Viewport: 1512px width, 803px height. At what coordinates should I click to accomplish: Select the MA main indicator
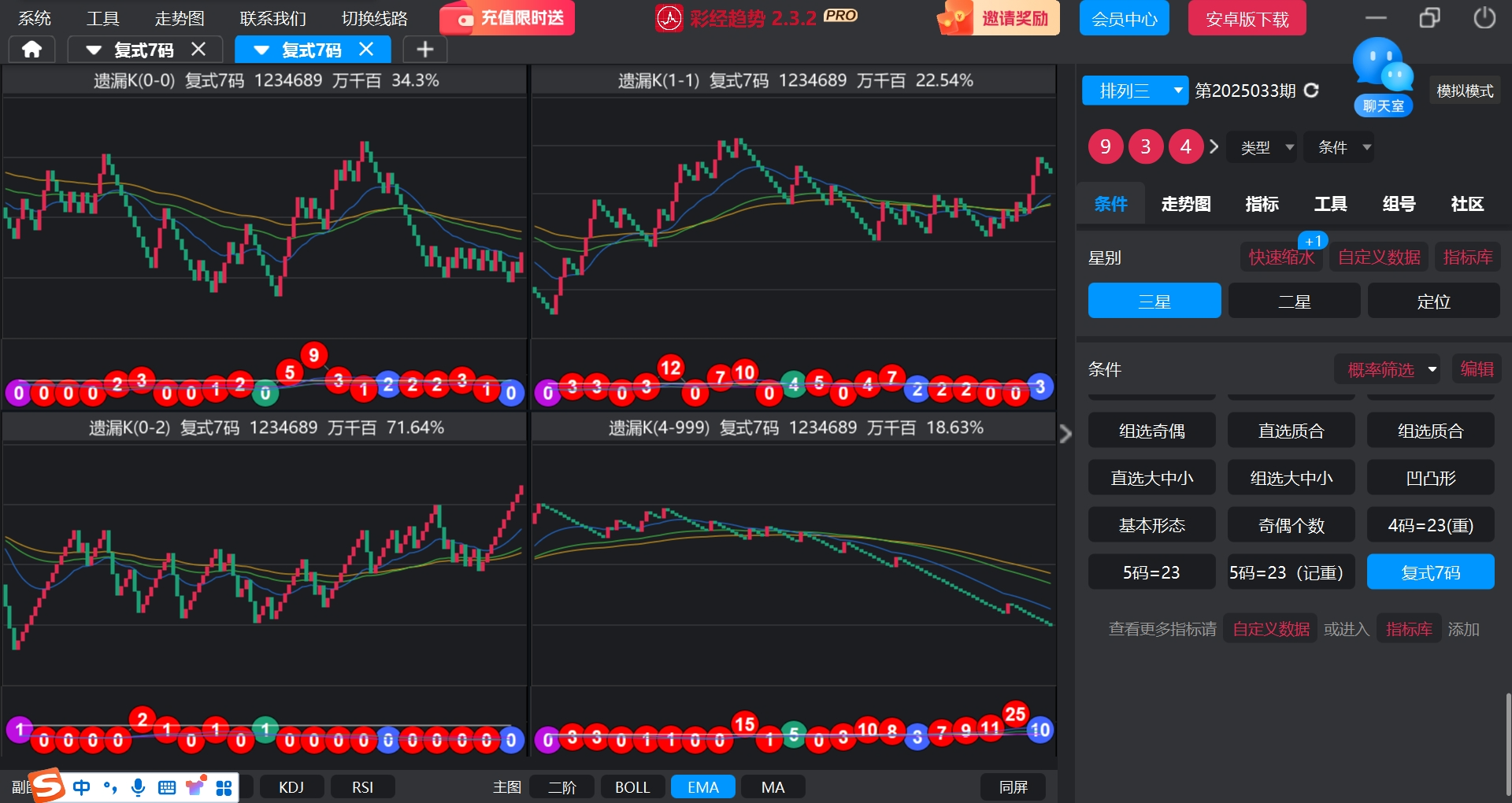[x=773, y=787]
